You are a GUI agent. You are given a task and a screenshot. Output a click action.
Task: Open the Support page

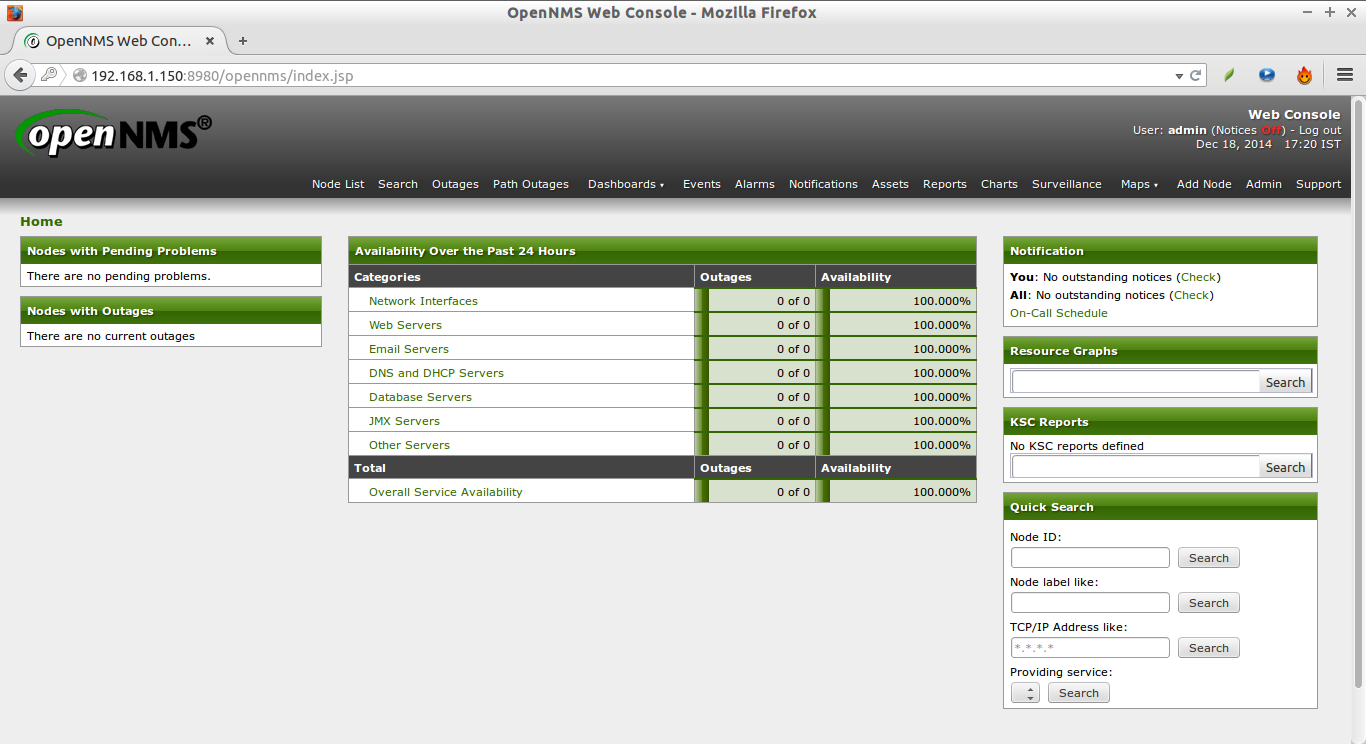pos(1318,184)
